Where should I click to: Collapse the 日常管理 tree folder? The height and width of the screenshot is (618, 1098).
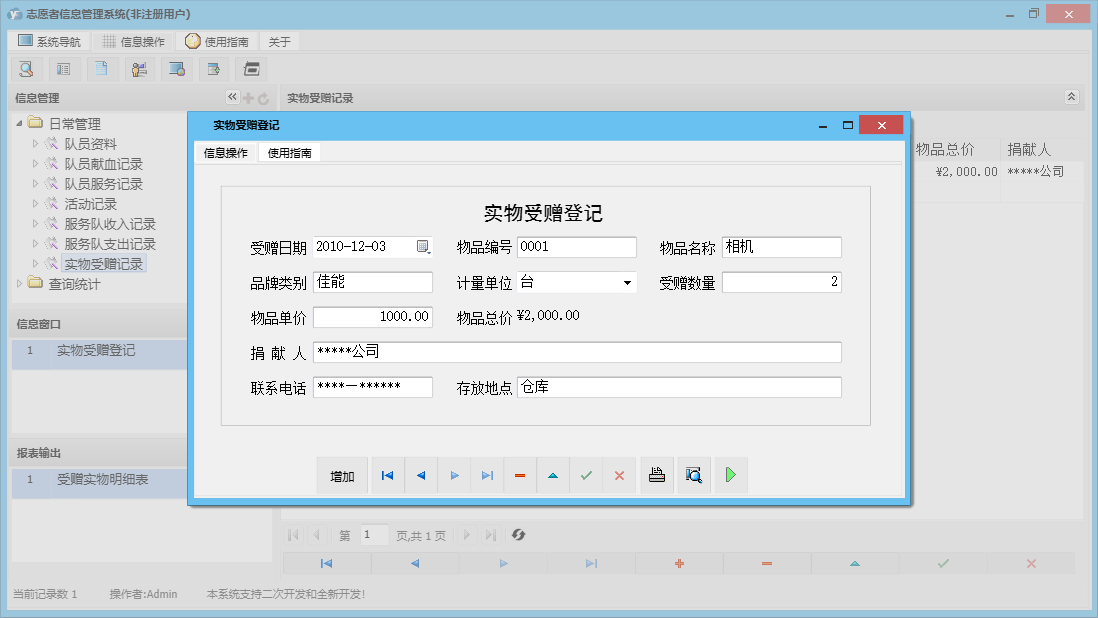pos(18,122)
